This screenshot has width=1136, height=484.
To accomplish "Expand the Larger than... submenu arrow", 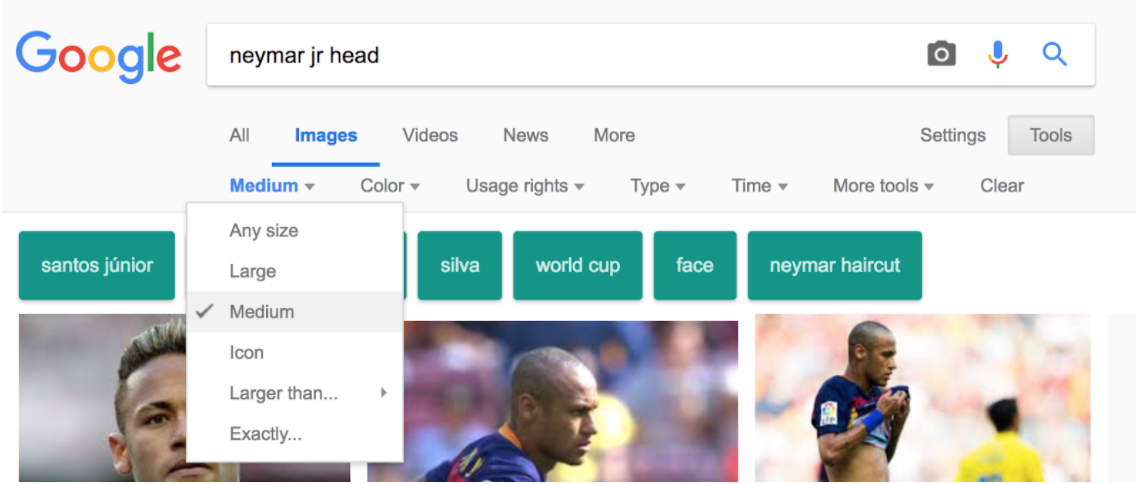I will pyautogui.click(x=384, y=393).
